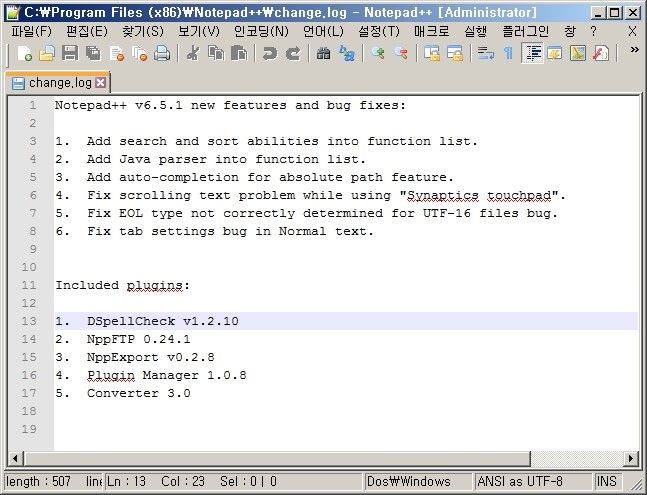Click the word 'Synaptics' in line 6
Image resolution: width=647 pixels, height=495 pixels.
[443, 195]
